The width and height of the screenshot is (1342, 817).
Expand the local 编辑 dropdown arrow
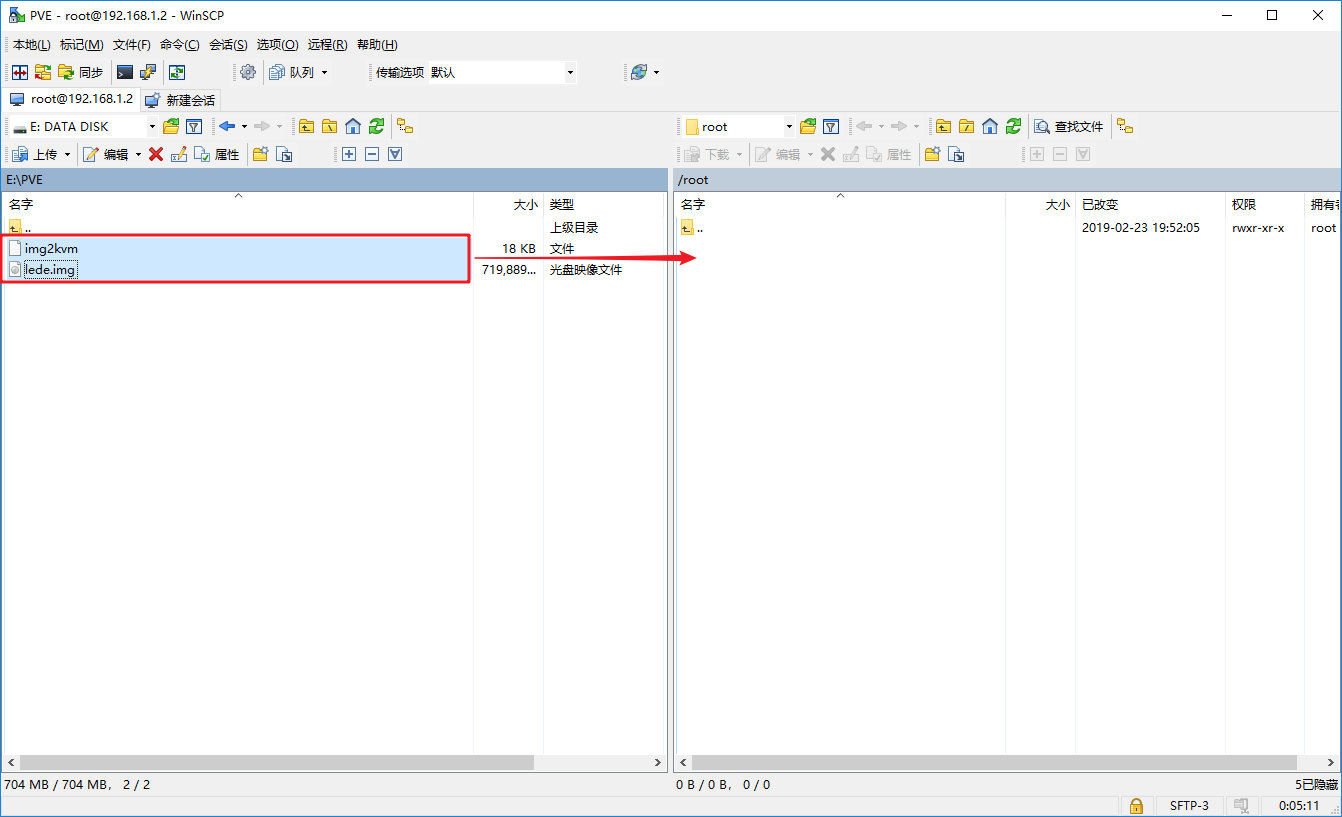[x=139, y=154]
